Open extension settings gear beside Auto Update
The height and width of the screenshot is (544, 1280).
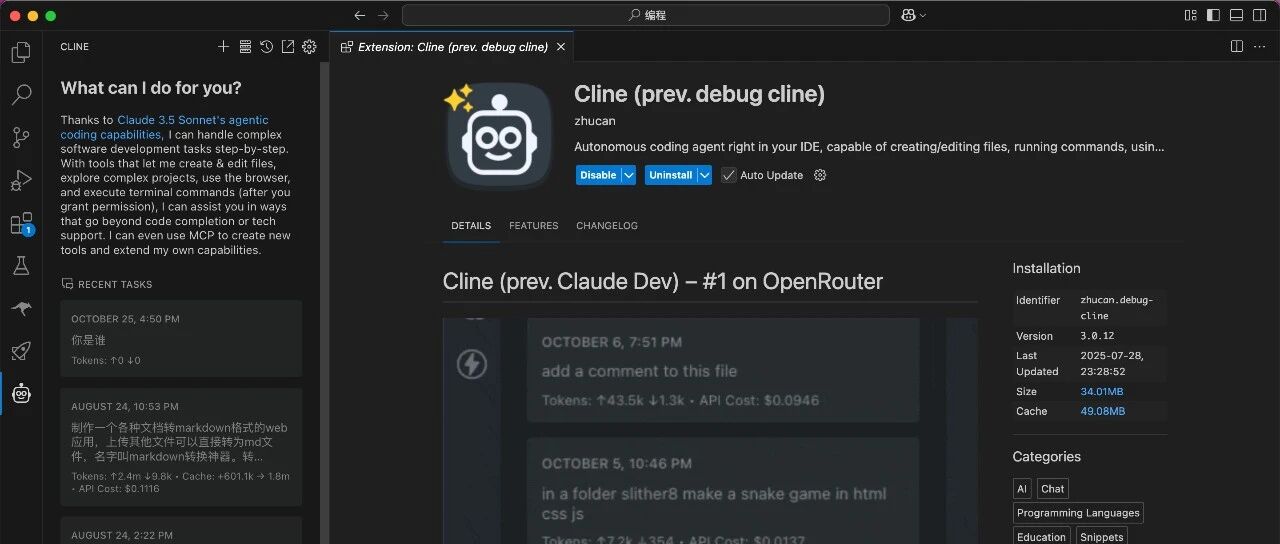pos(820,175)
